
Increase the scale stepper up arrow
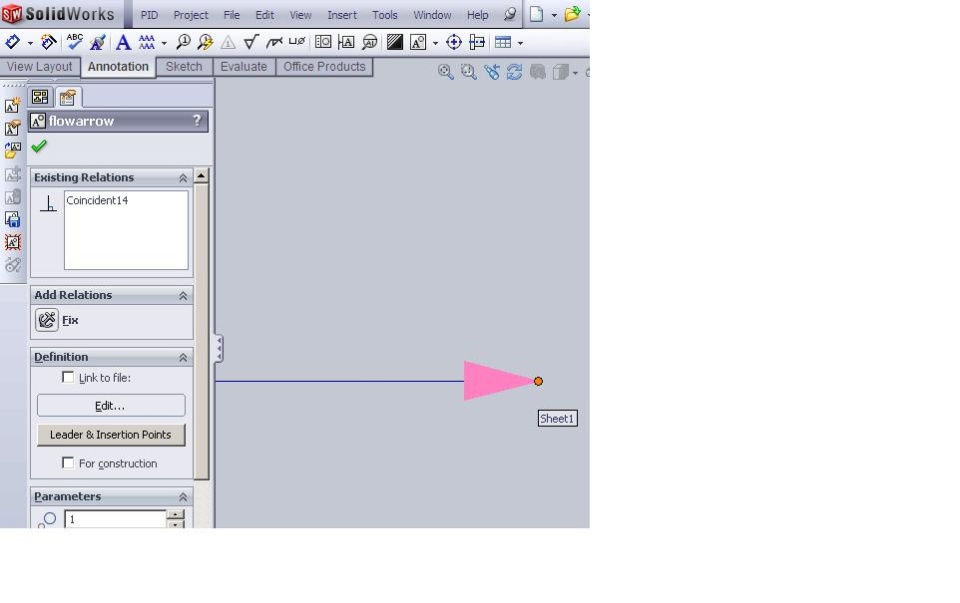pyautogui.click(x=175, y=515)
